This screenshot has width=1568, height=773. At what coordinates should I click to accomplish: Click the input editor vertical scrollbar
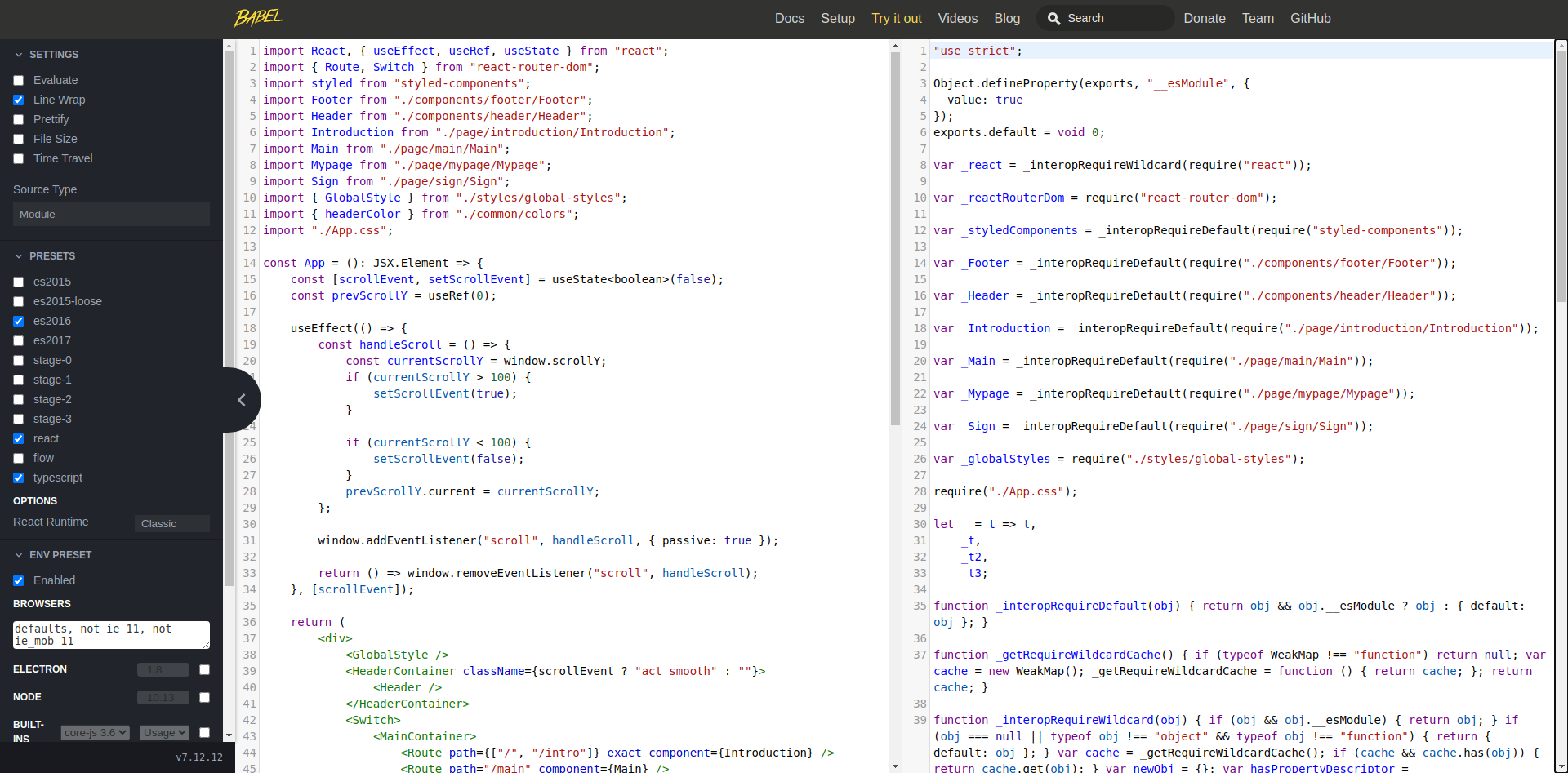point(895,237)
